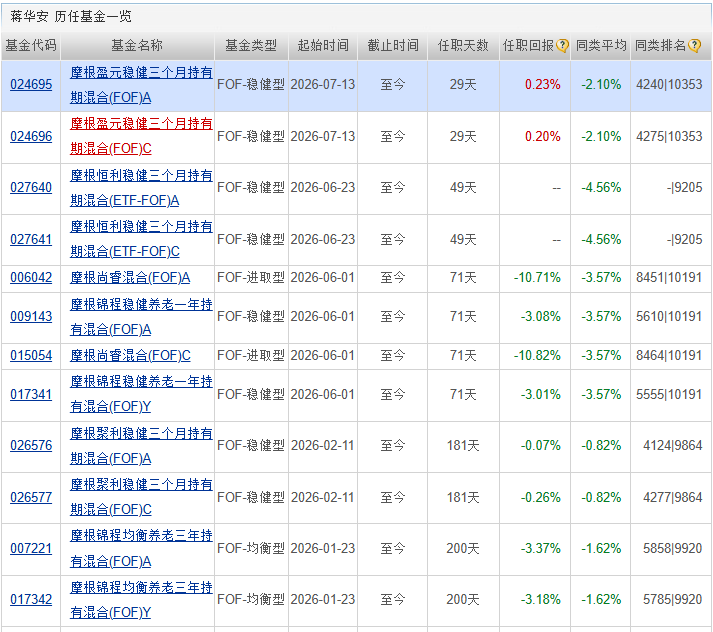Image resolution: width=713 pixels, height=632 pixels.
Task: Click the 蒋华安 历任基金一览 title
Action: 71,17
